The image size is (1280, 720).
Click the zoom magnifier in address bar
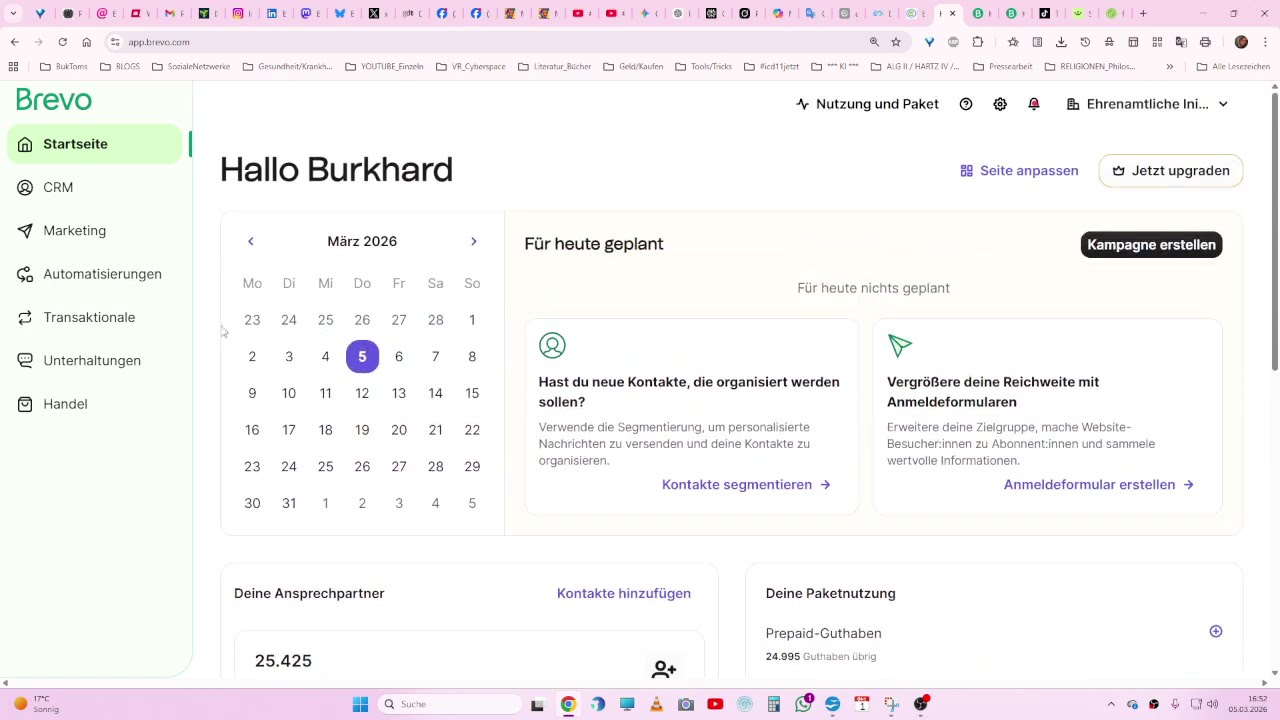(x=874, y=42)
